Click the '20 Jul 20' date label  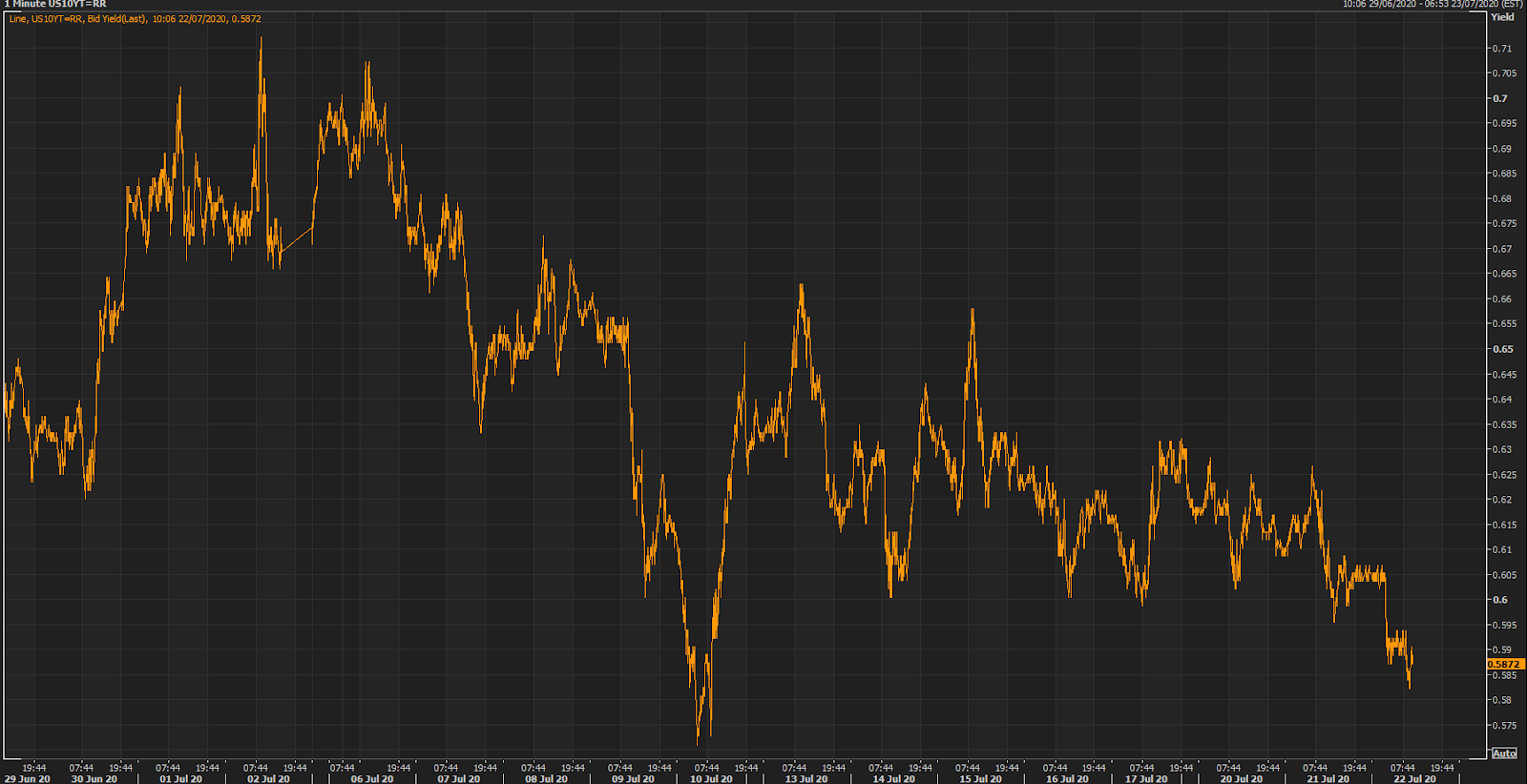pyautogui.click(x=1242, y=778)
